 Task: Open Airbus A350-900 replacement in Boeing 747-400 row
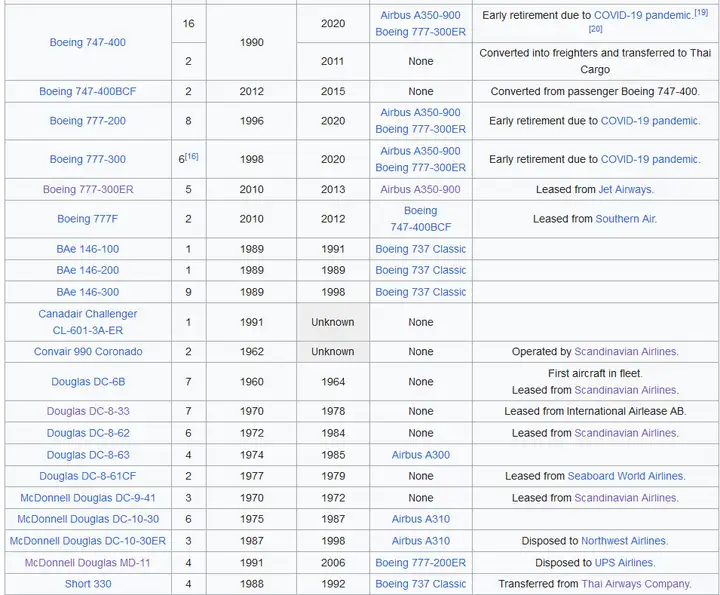[420, 15]
